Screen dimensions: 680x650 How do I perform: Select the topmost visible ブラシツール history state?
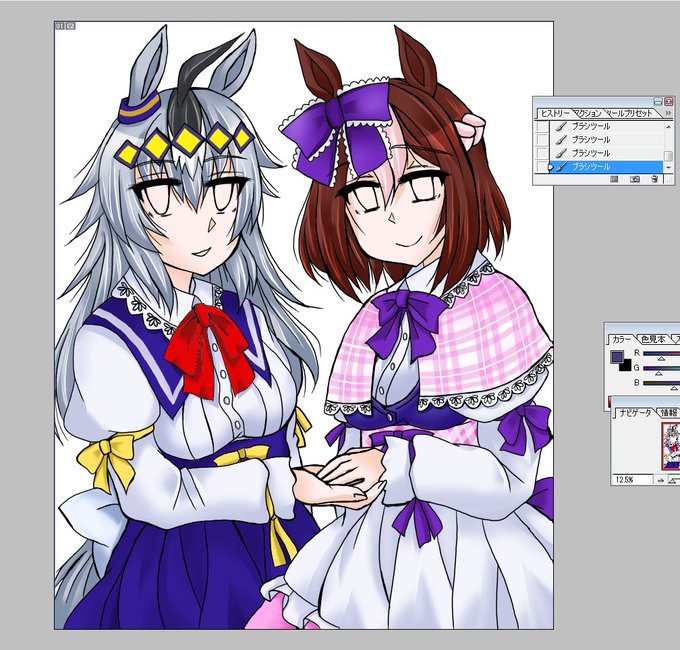pos(606,126)
